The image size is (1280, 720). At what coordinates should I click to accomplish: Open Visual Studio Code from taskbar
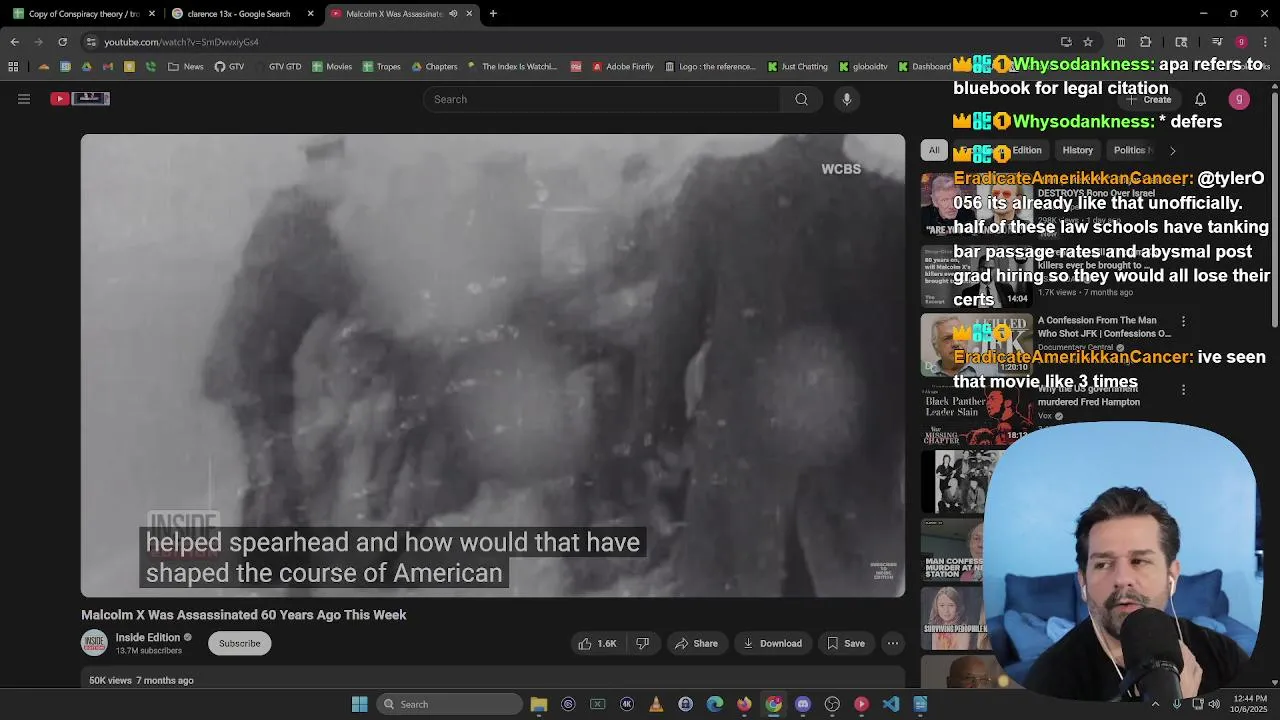click(891, 704)
